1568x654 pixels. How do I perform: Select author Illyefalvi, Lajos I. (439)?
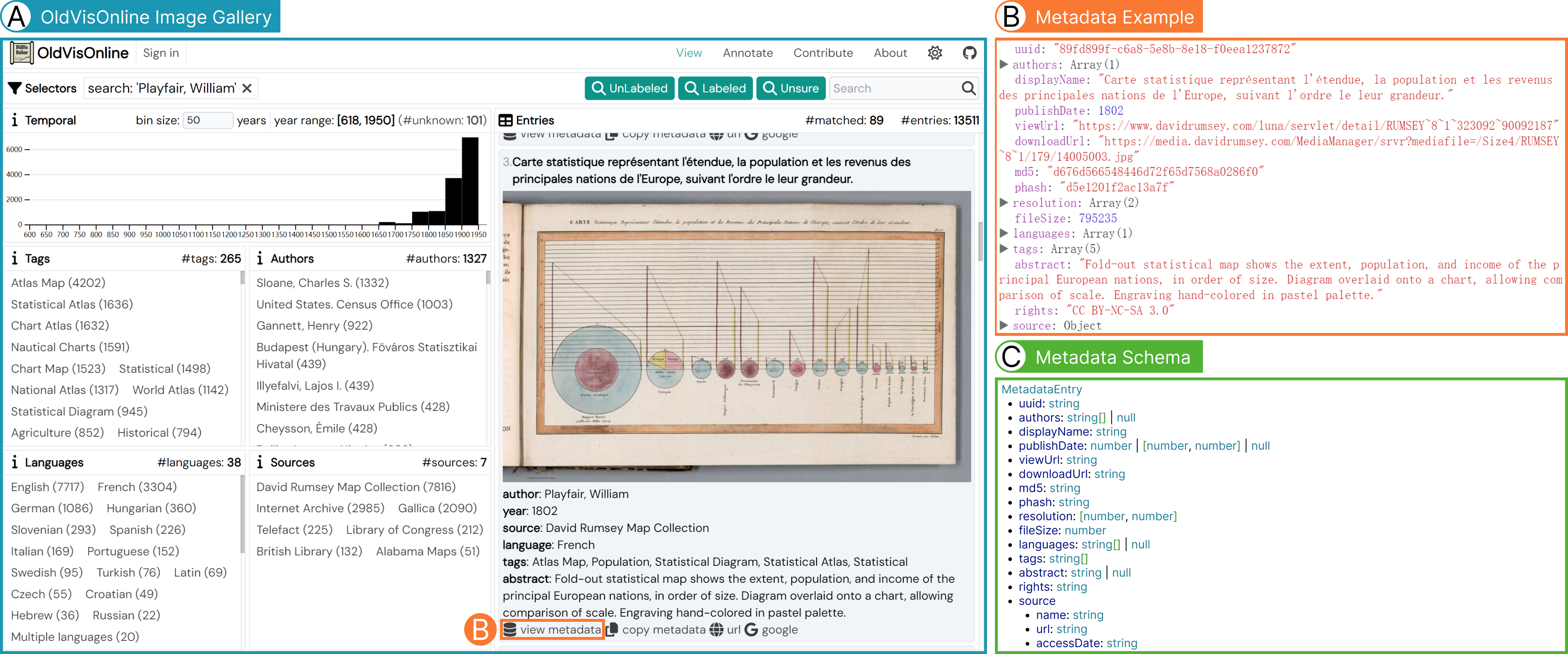(x=315, y=385)
